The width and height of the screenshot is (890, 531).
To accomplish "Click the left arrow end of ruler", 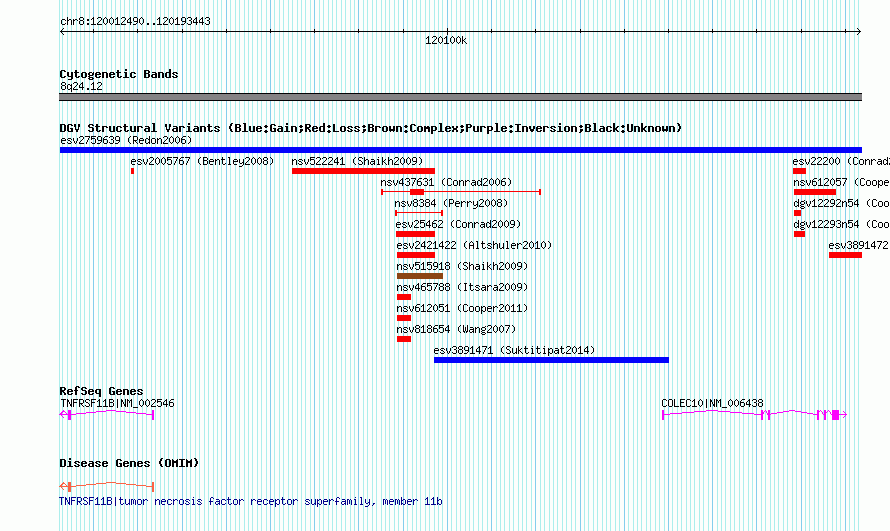I will point(62,32).
